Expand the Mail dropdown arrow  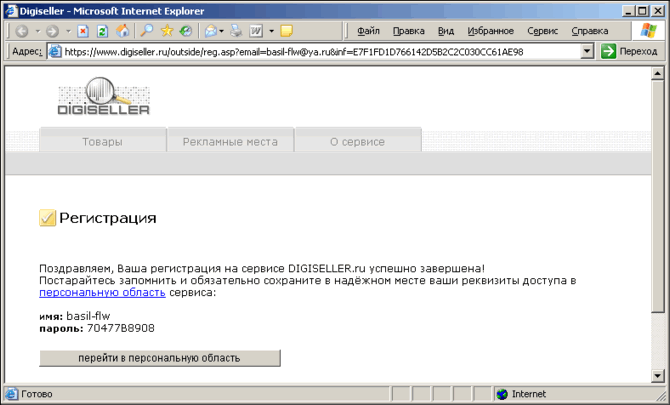(221, 31)
